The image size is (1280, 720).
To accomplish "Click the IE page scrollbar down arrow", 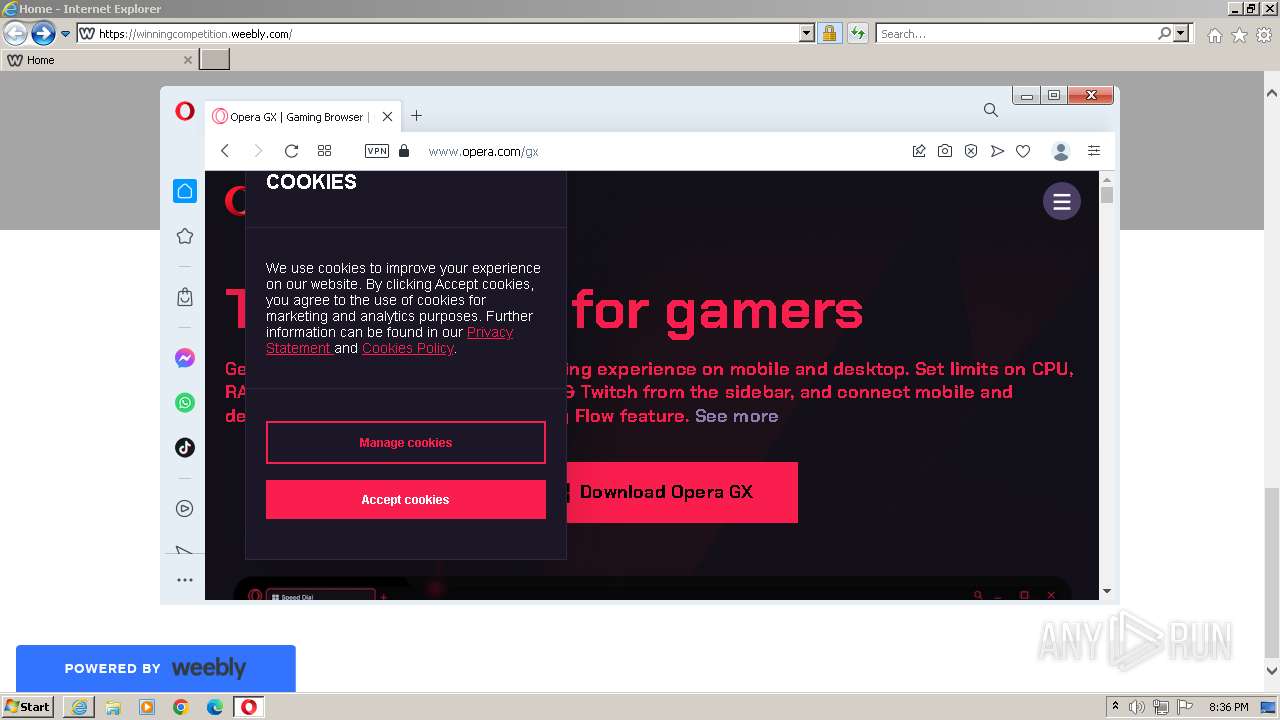I will point(1272,671).
